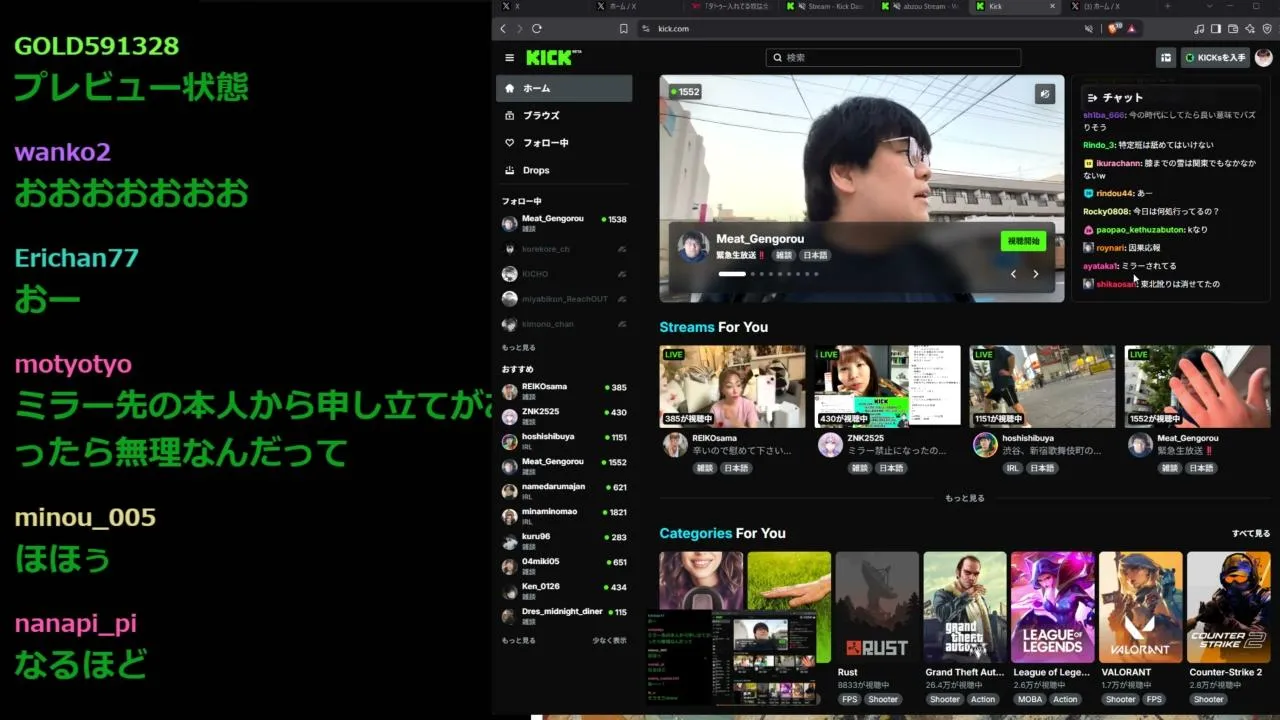Open hoshishibuya in the recommended sidebar list

click(x=564, y=441)
